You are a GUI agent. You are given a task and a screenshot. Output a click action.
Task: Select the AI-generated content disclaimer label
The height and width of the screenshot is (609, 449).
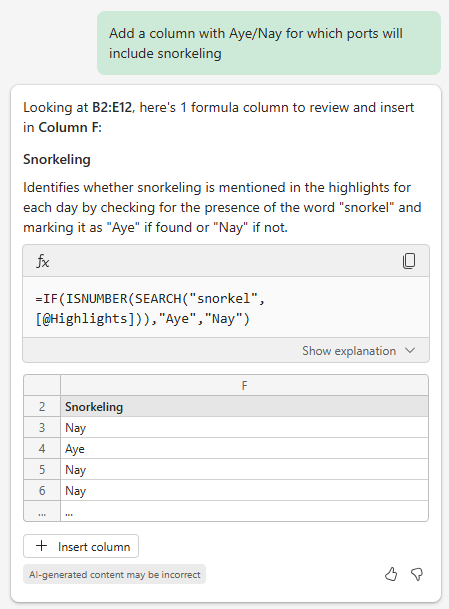115,574
